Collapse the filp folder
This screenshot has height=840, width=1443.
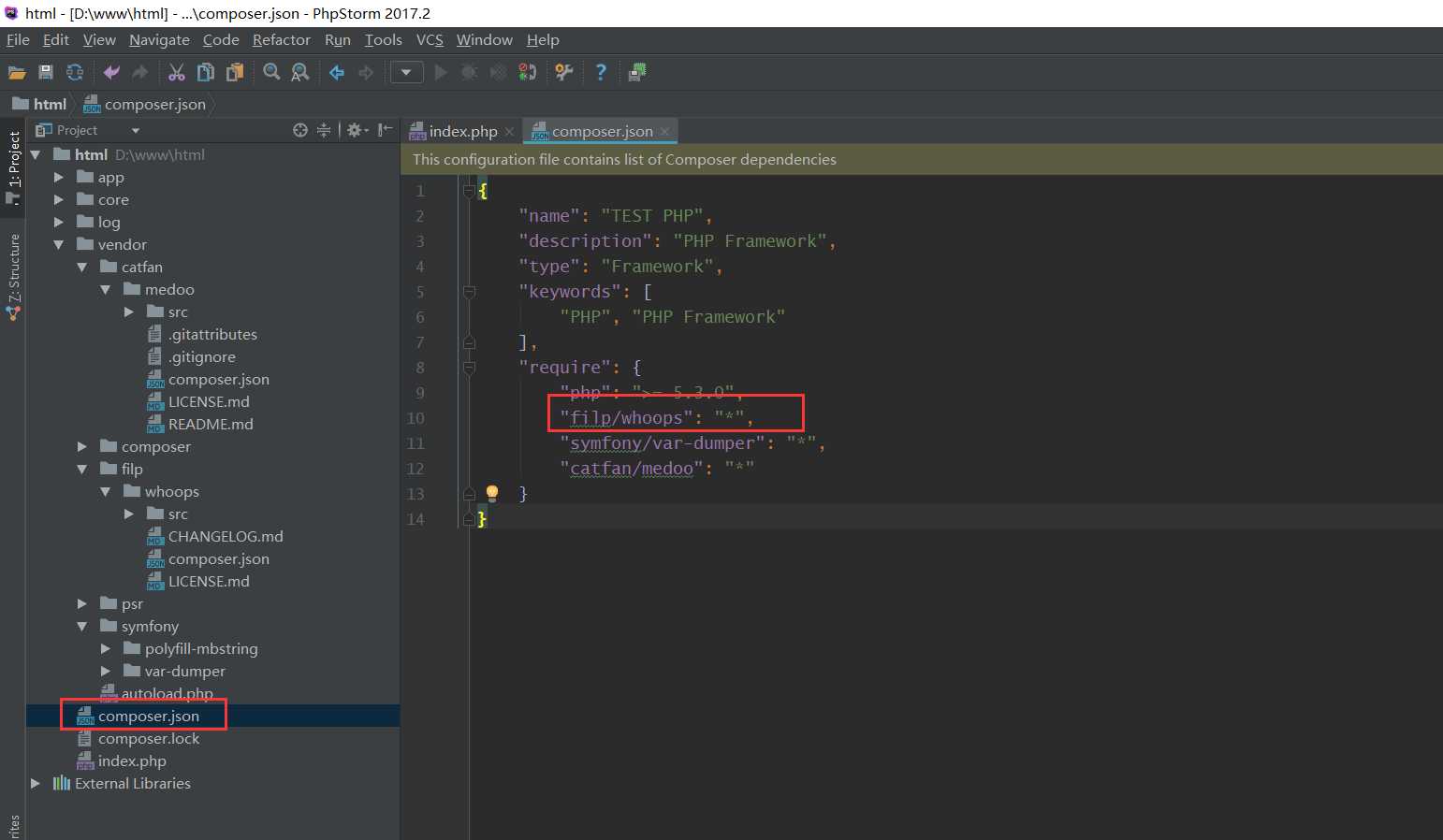tap(81, 469)
